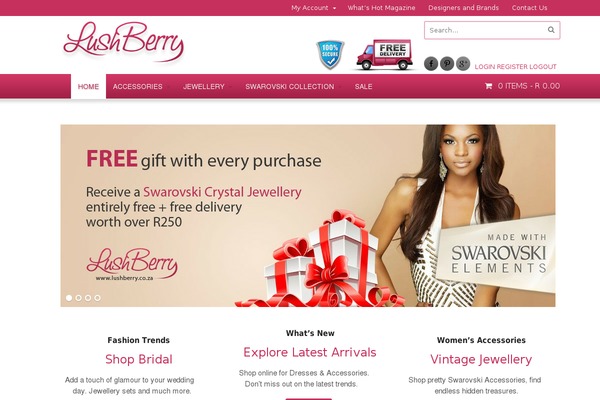This screenshot has width=600, height=400.
Task: Open the Pinterest social icon
Action: 447,64
